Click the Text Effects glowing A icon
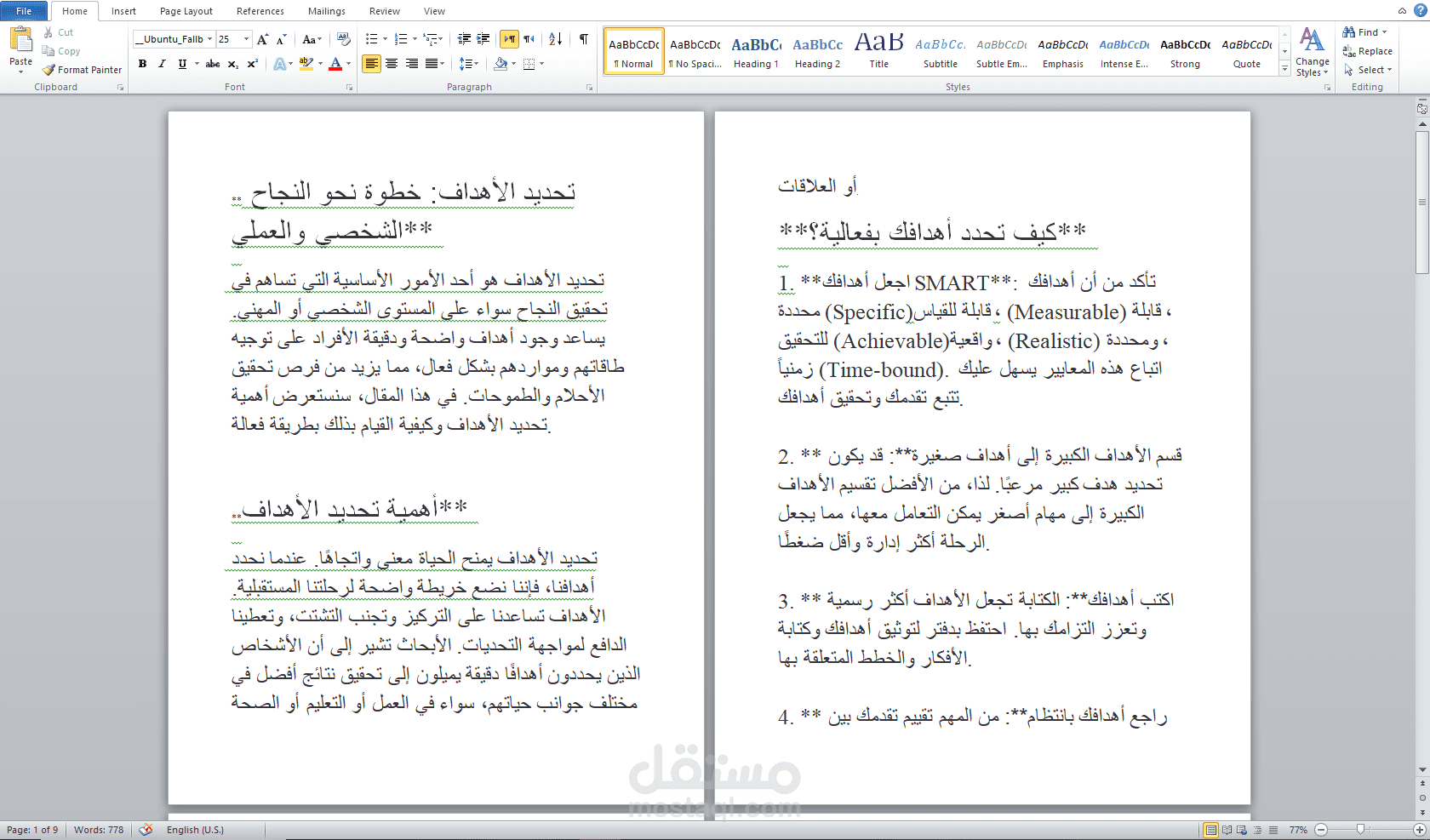This screenshot has width=1430, height=840. (x=279, y=64)
